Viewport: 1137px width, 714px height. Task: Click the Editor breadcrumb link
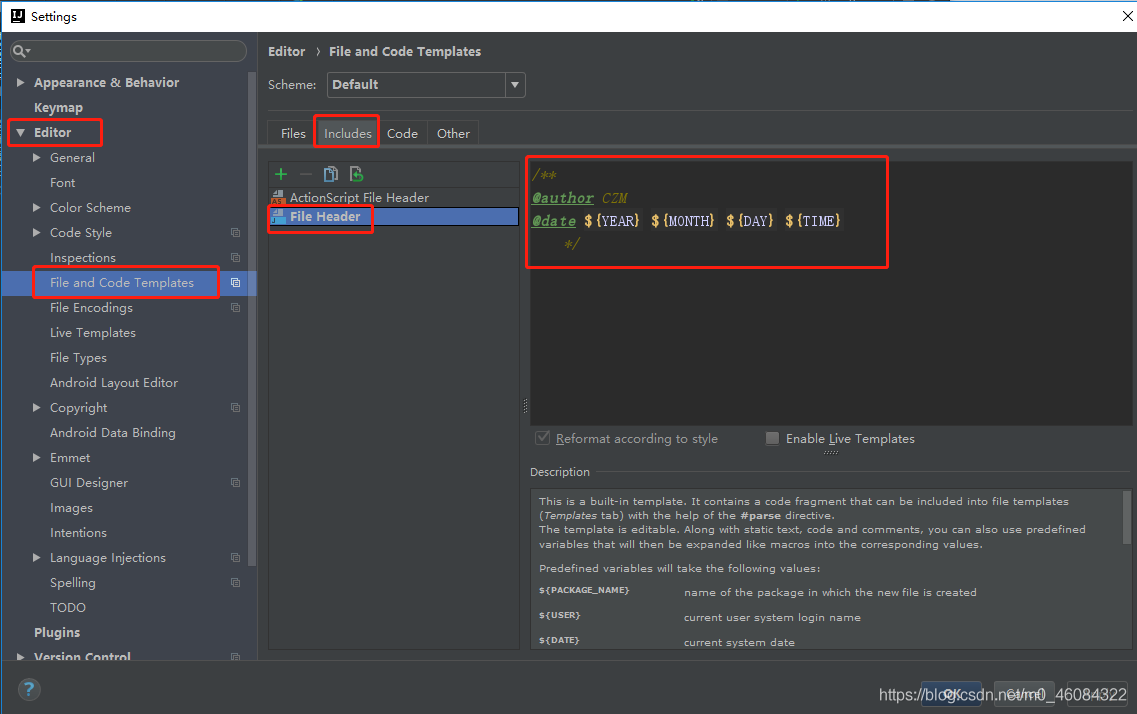pyautogui.click(x=286, y=51)
